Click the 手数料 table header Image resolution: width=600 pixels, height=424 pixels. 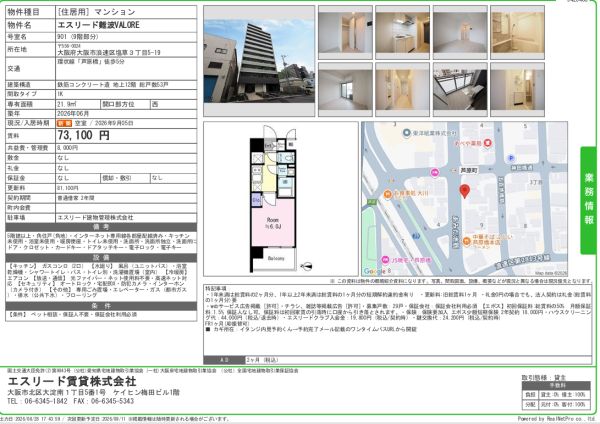[x=557, y=385]
